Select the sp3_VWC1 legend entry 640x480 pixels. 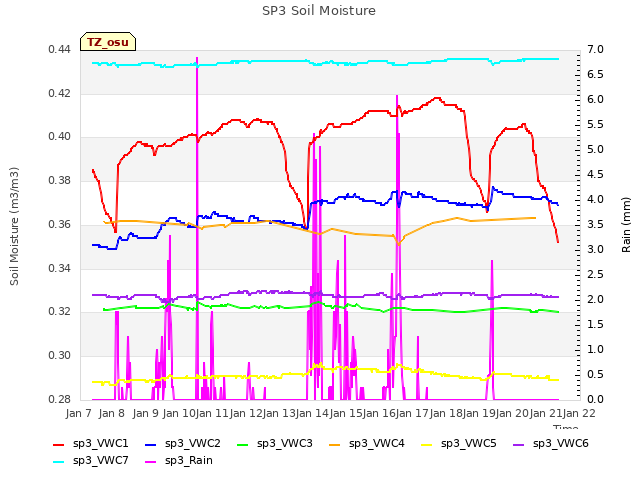[91, 444]
